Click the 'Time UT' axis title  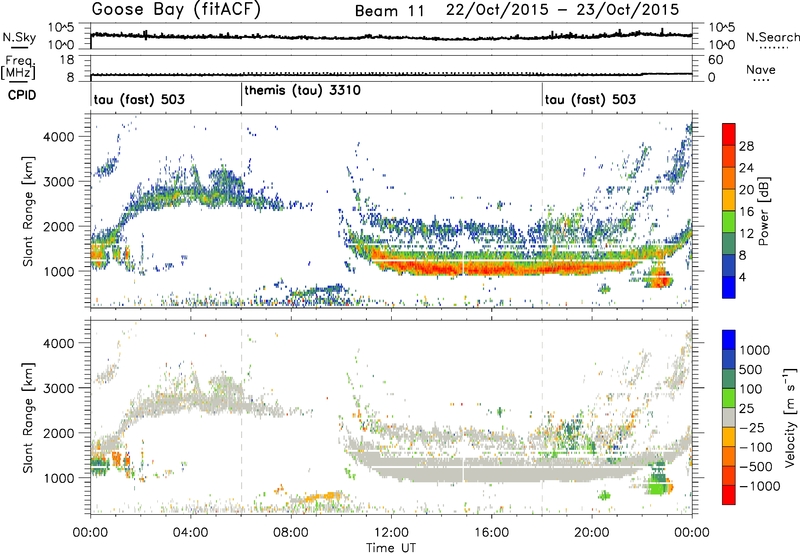[391, 548]
